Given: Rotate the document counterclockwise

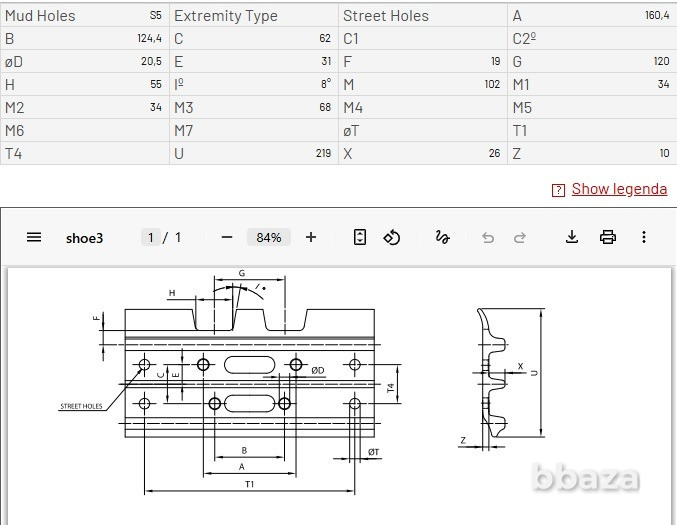Looking at the screenshot, I should click(392, 237).
